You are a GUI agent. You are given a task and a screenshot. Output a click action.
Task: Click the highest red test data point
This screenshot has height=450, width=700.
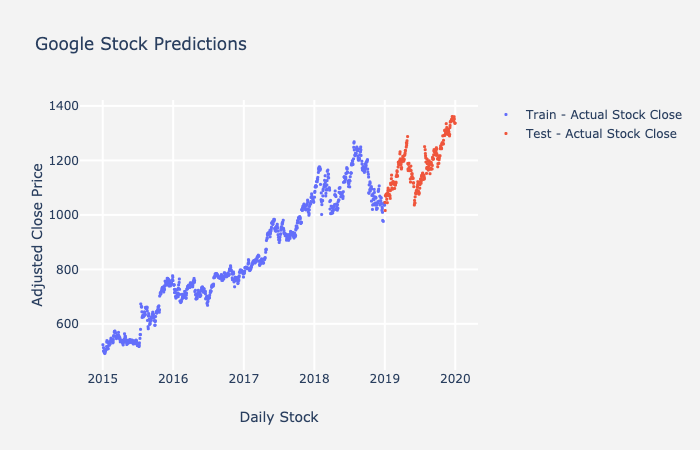(x=453, y=116)
